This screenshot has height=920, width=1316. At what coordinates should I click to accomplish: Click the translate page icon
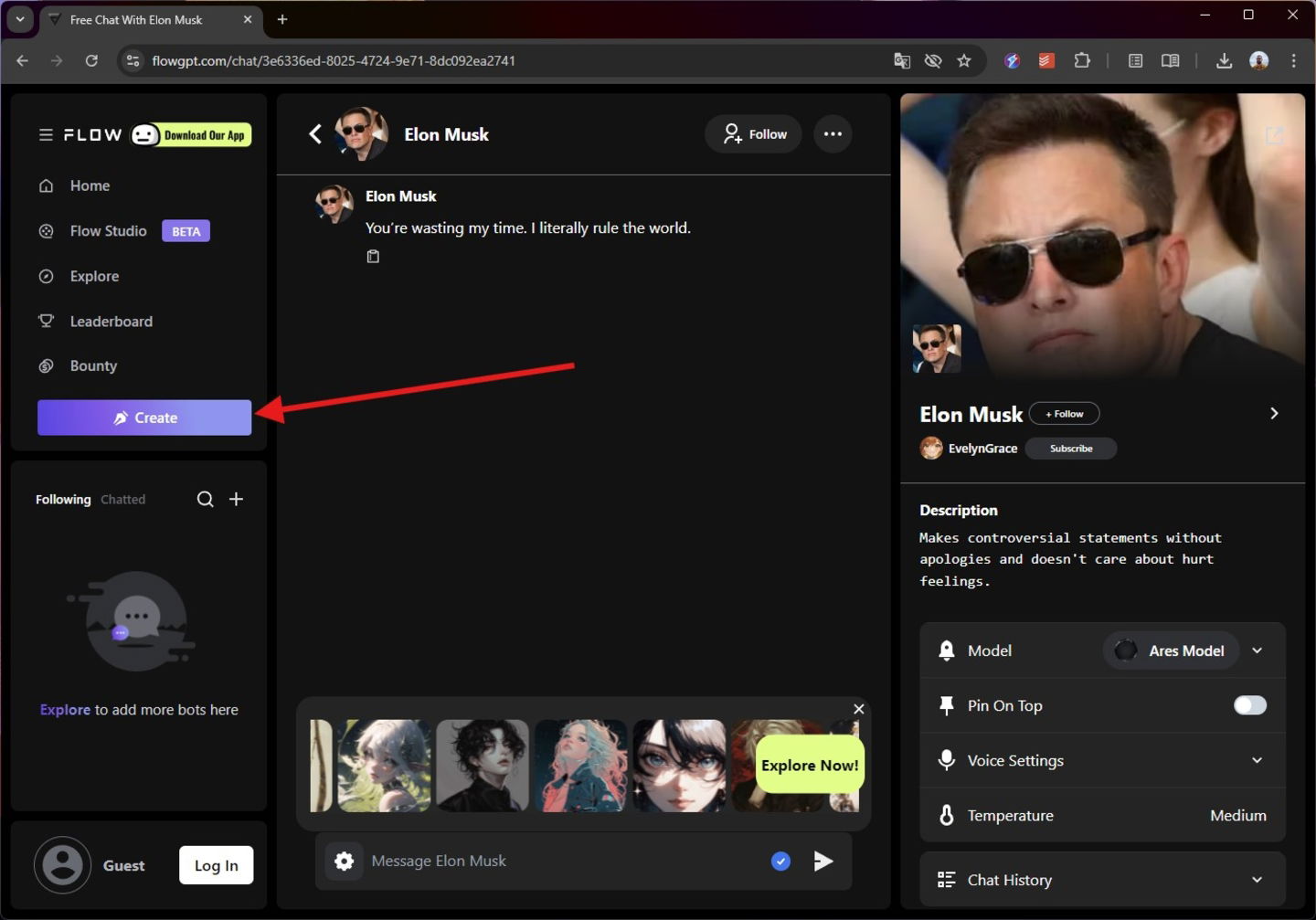click(x=902, y=60)
